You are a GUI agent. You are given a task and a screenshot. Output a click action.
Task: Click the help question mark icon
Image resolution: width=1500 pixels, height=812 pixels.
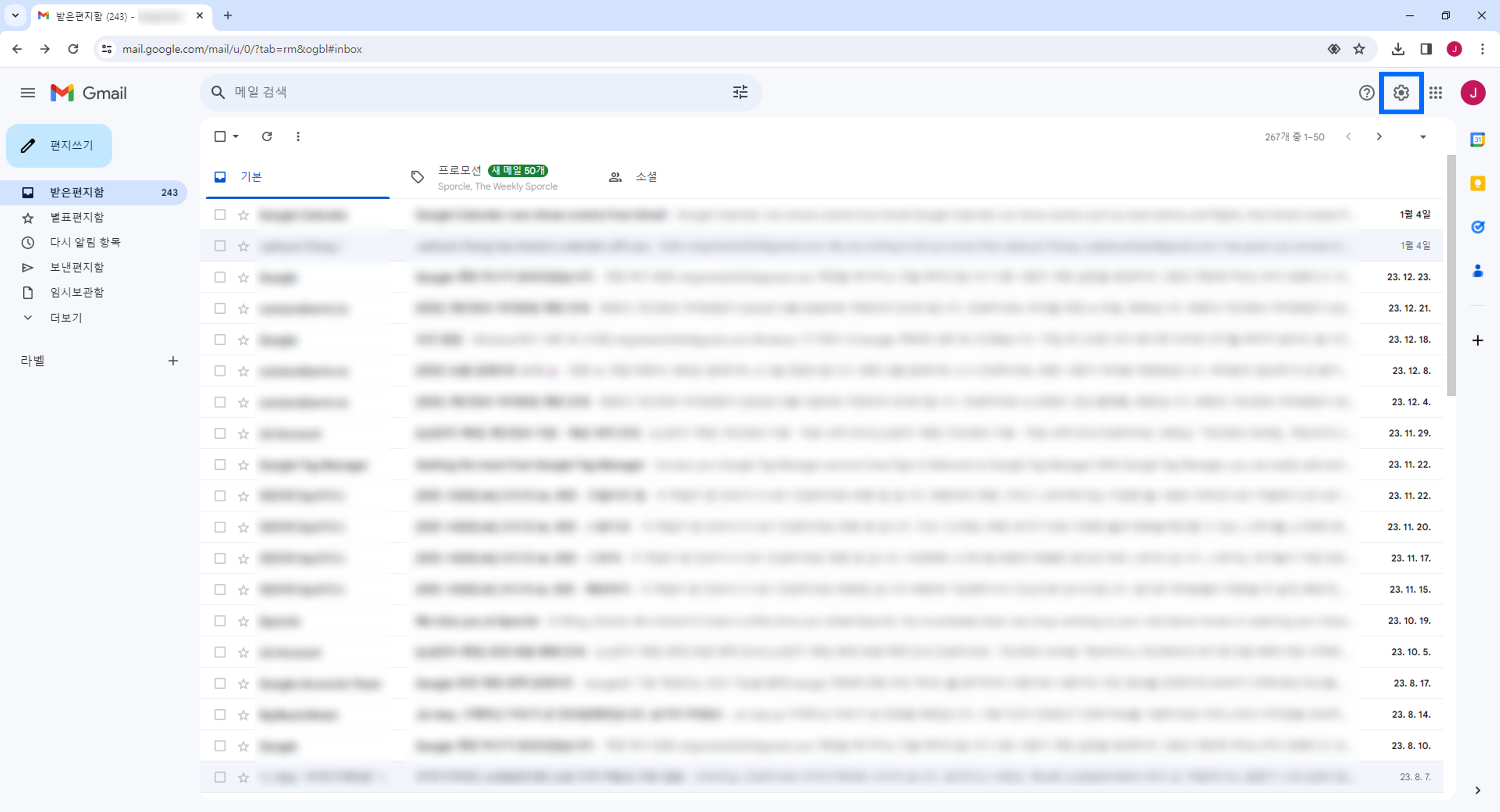tap(1366, 93)
